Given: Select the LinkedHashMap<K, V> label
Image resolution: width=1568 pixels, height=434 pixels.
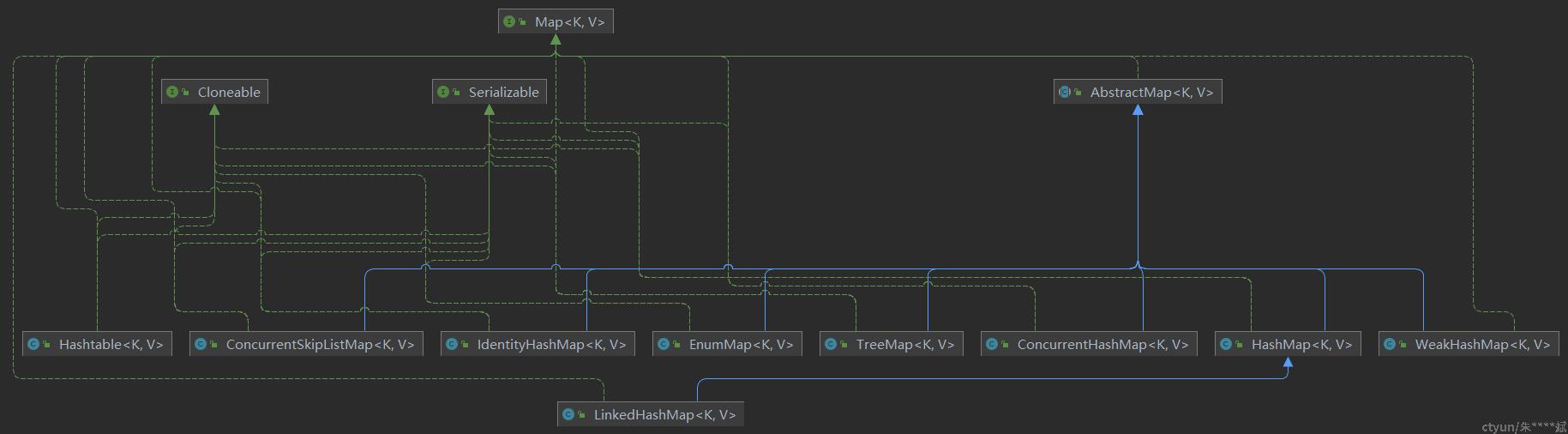Looking at the screenshot, I should (x=664, y=414).
